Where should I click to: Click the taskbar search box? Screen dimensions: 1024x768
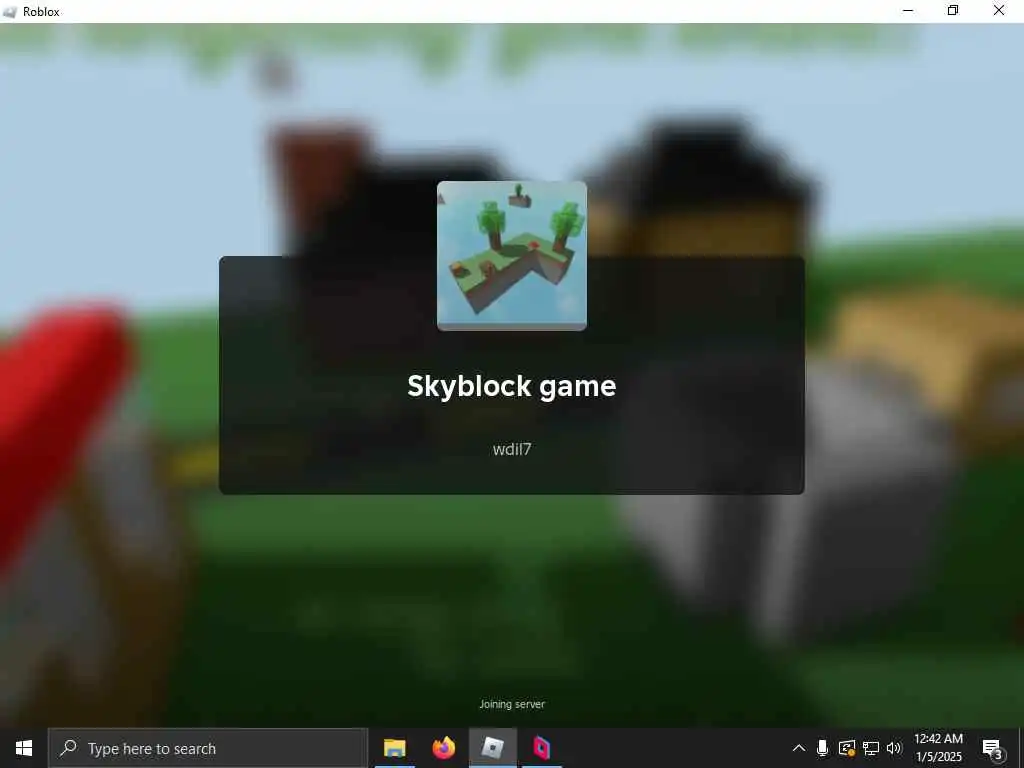coord(208,748)
